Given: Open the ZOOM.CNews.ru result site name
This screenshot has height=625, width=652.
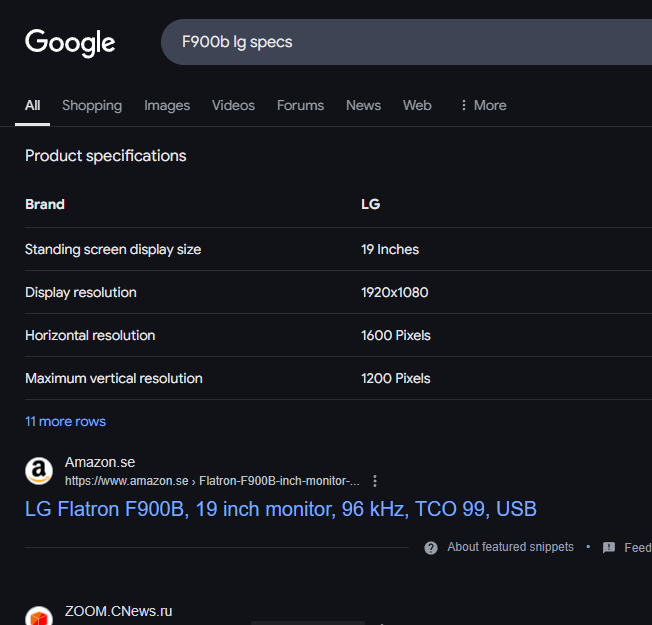Looking at the screenshot, I should click(x=119, y=611).
